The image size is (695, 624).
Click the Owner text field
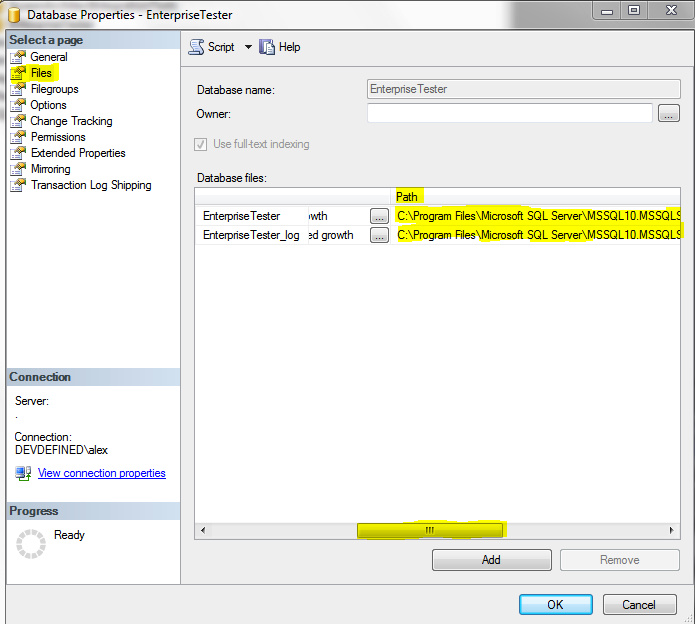509,113
